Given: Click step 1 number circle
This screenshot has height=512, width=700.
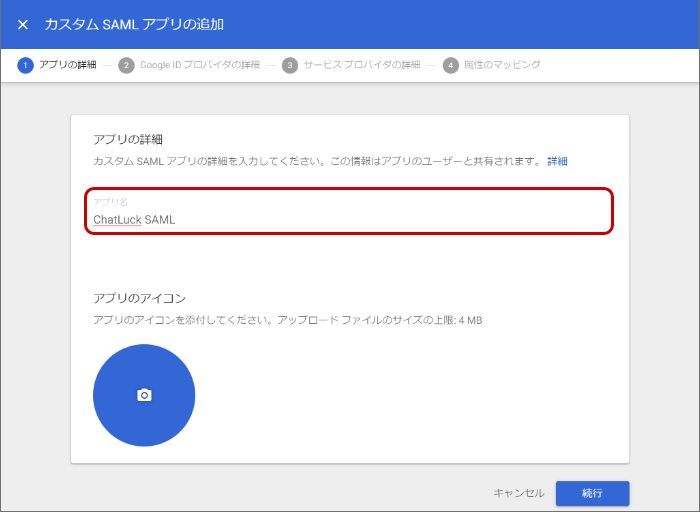Looking at the screenshot, I should pyautogui.click(x=25, y=65).
